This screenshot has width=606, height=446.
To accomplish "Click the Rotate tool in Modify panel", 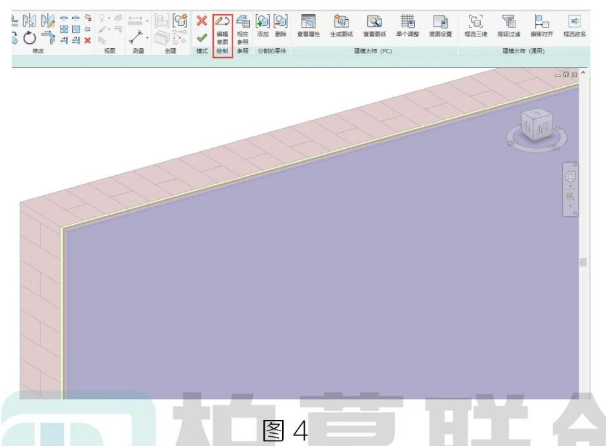I will click(29, 39).
